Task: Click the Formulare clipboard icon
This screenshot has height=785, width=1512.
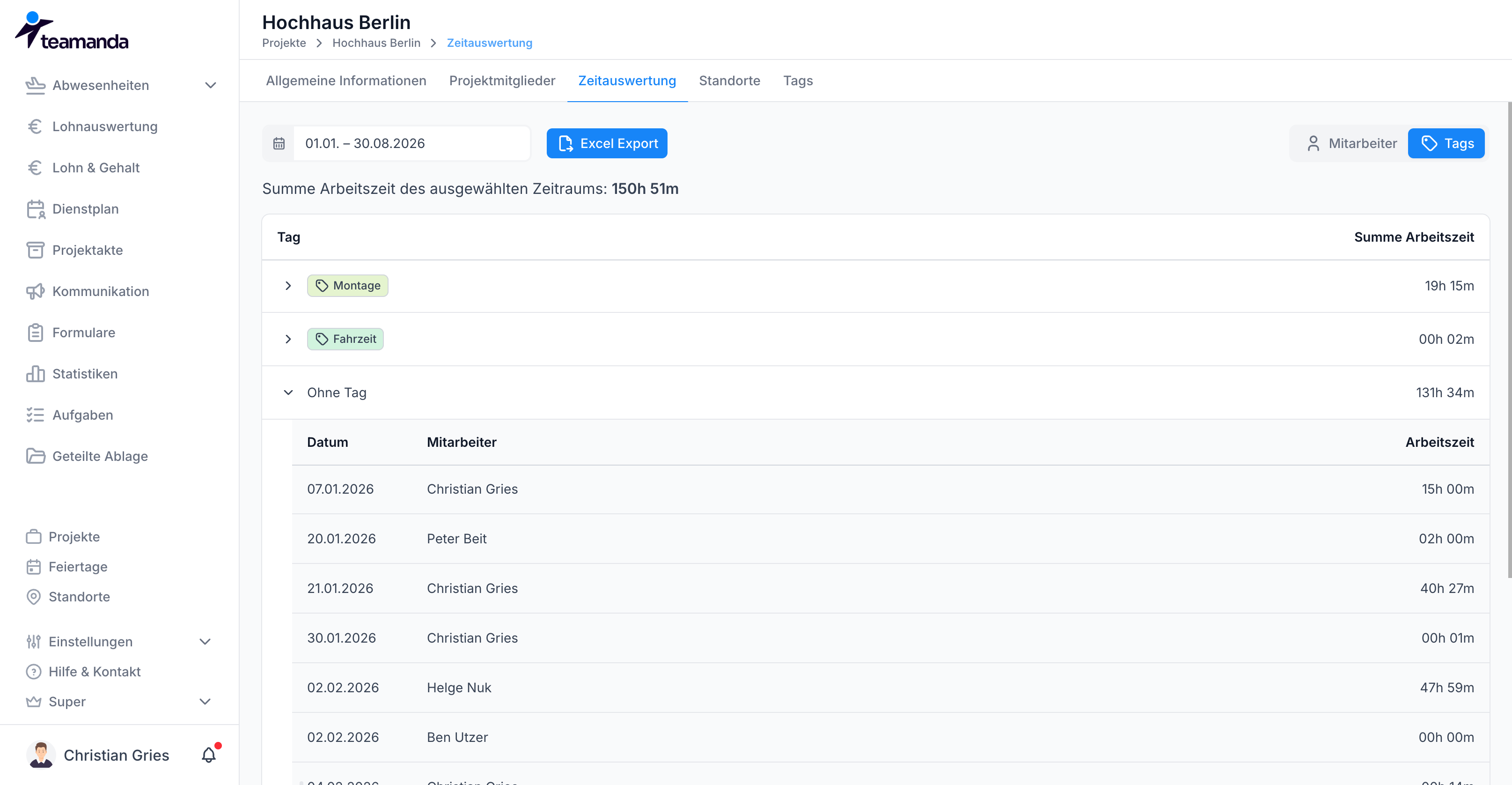Action: pos(35,333)
